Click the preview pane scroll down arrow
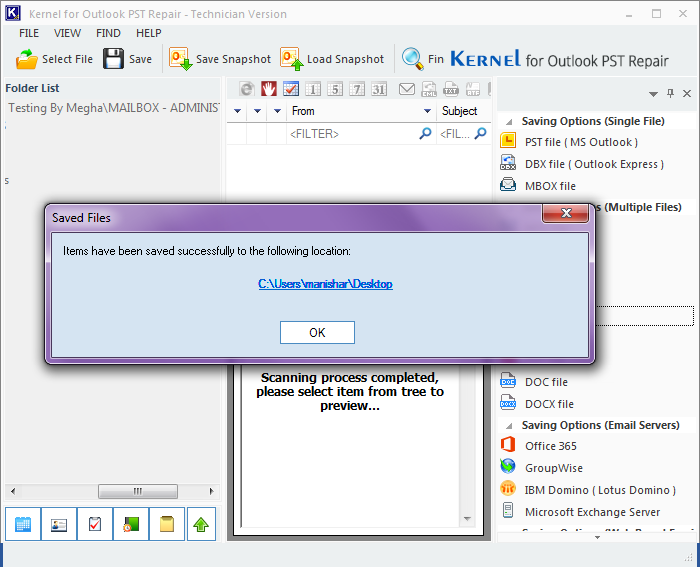 pos(467,519)
